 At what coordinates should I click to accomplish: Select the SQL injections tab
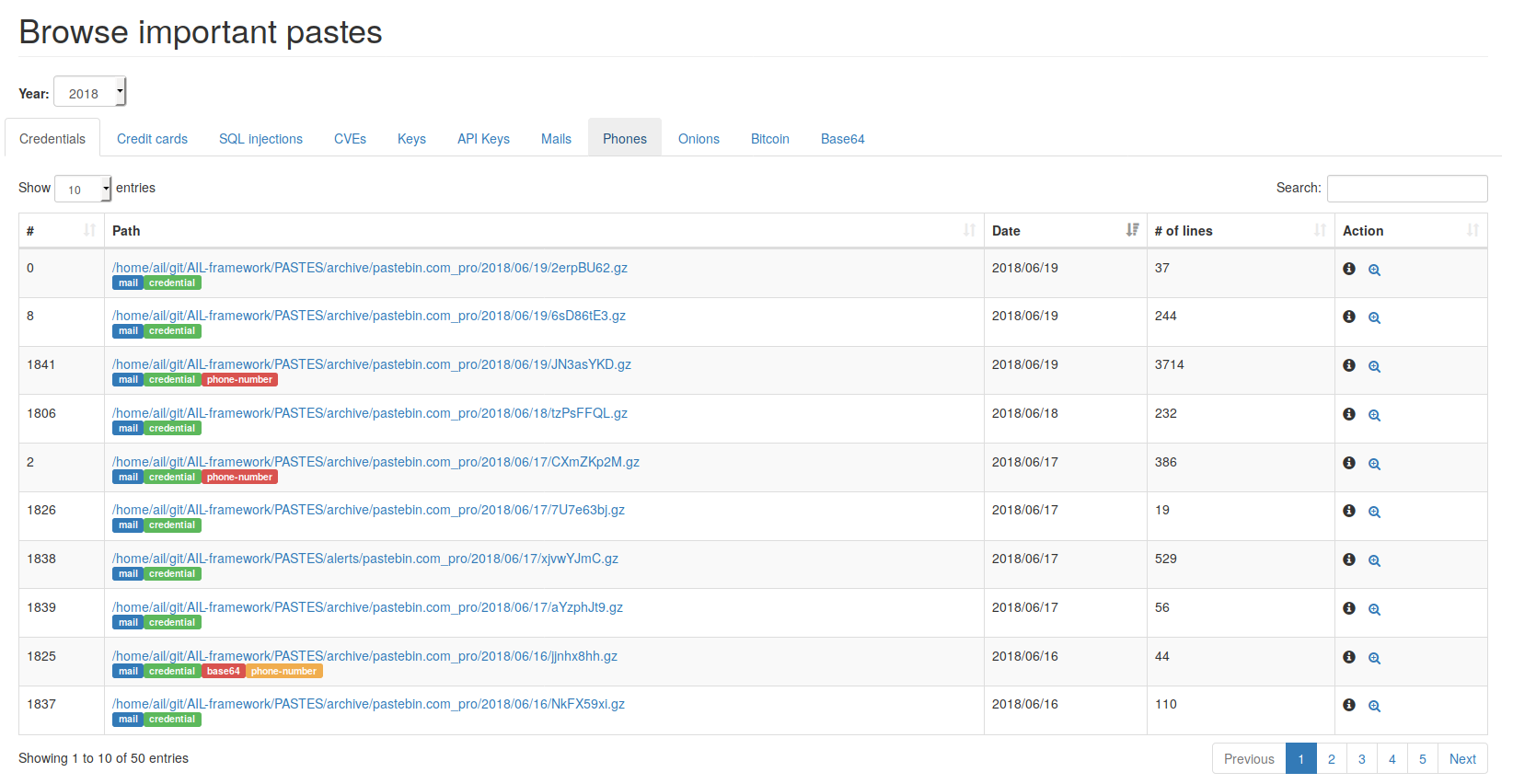[260, 139]
